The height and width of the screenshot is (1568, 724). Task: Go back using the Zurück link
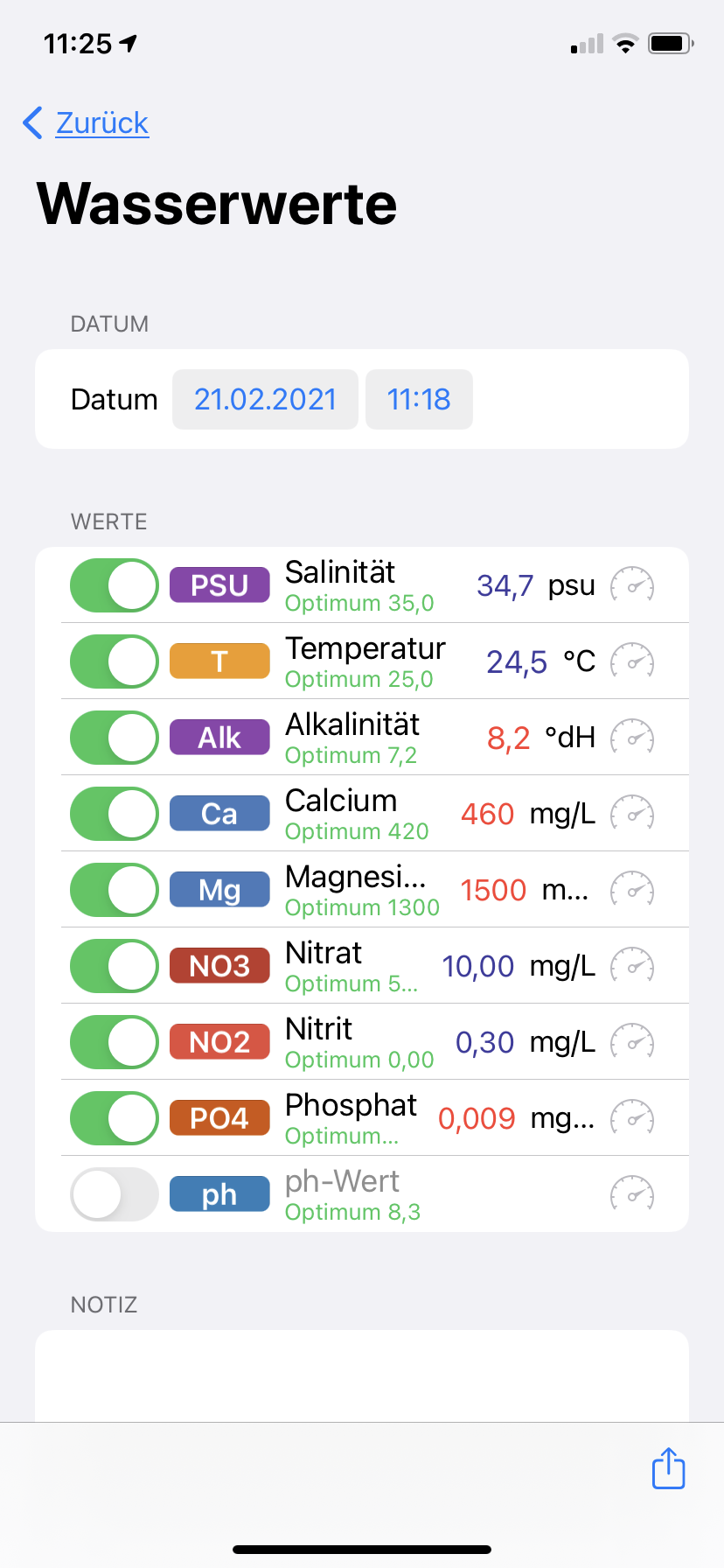click(102, 123)
